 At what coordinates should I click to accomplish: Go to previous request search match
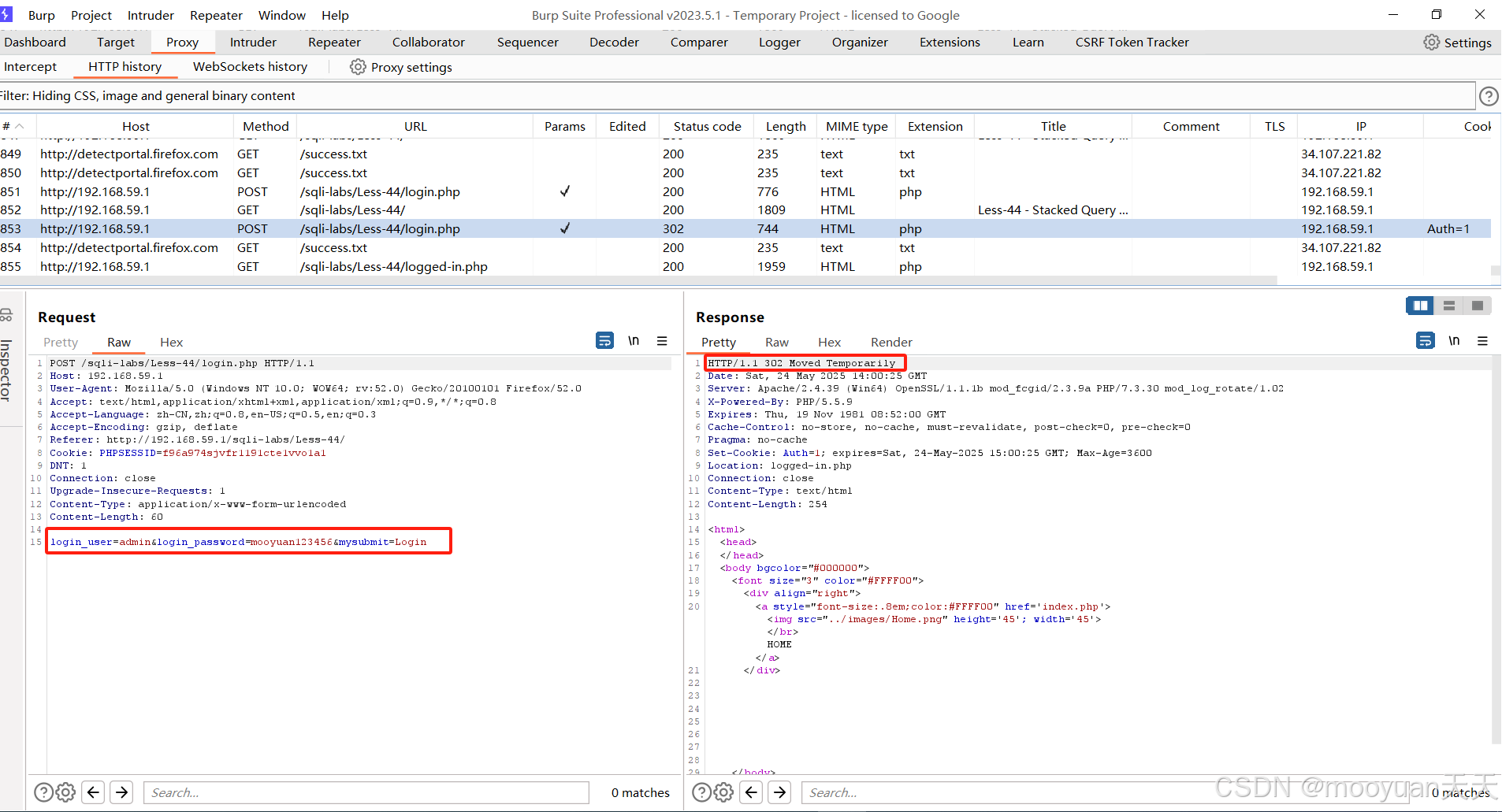[93, 792]
